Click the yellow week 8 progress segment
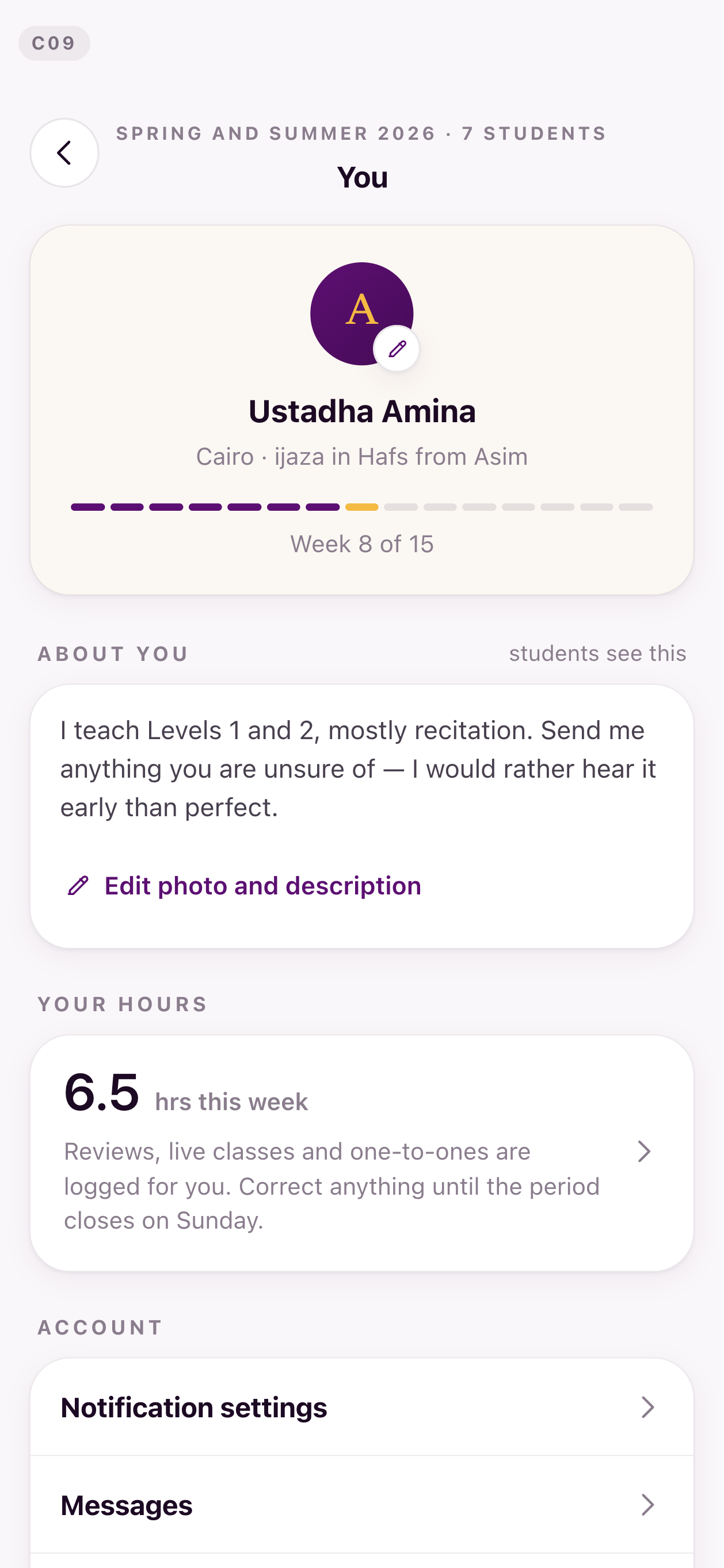This screenshot has width=724, height=1568. click(361, 507)
